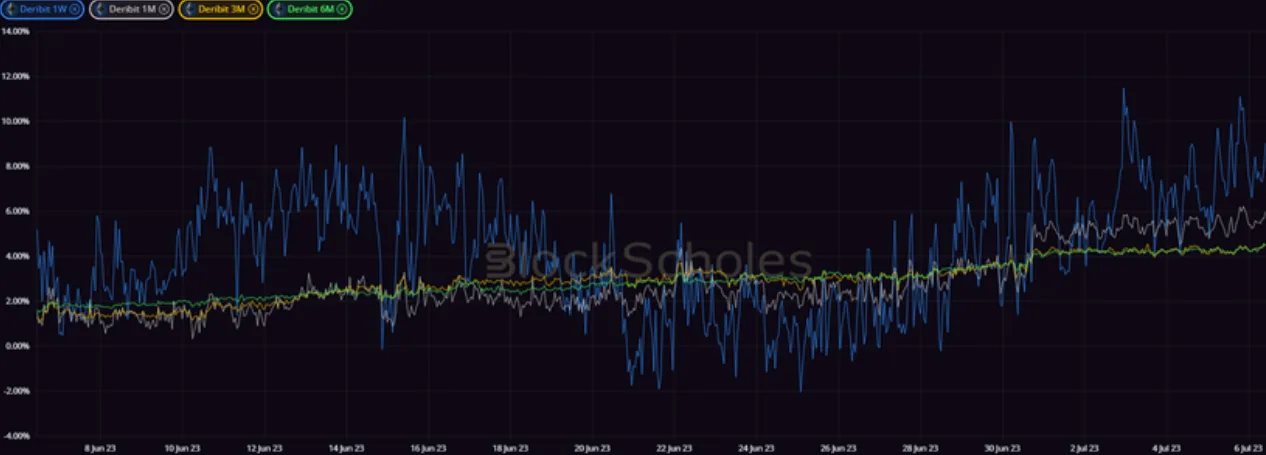
Task: Click the 8.00% y-axis label
Action: click(x=16, y=166)
